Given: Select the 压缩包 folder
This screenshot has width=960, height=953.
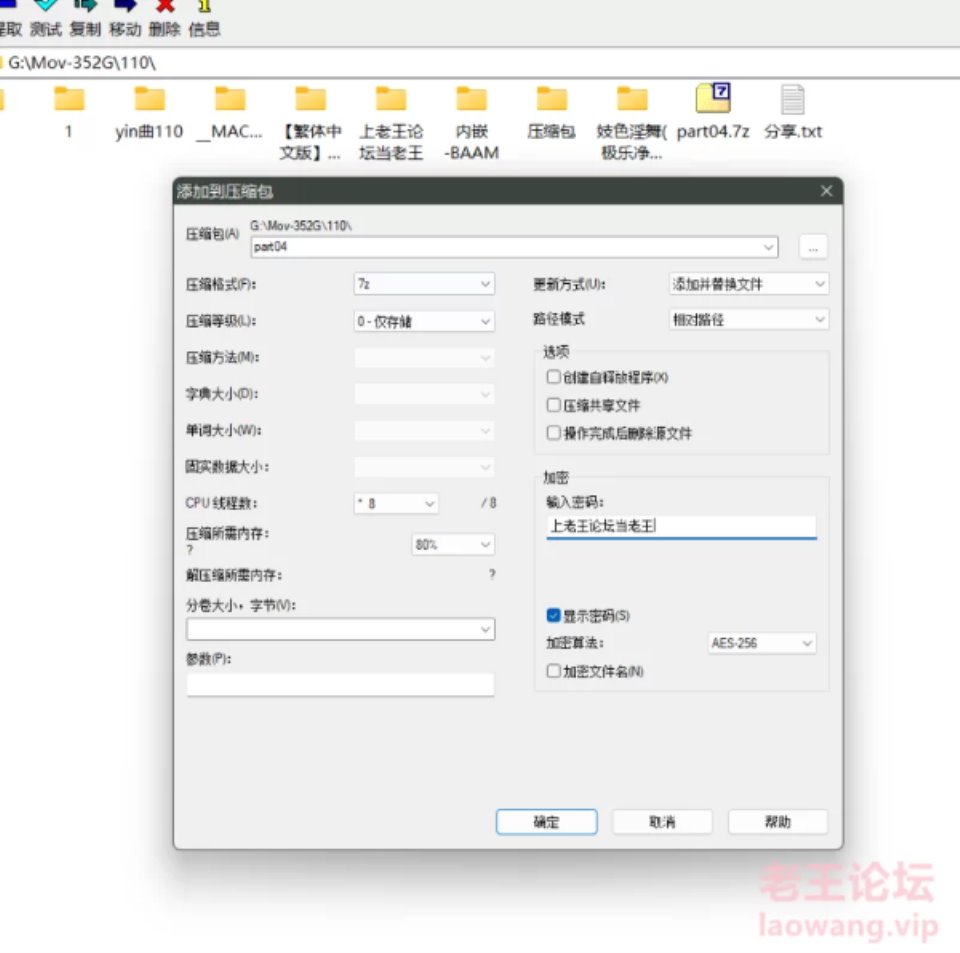Looking at the screenshot, I should pos(552,113).
